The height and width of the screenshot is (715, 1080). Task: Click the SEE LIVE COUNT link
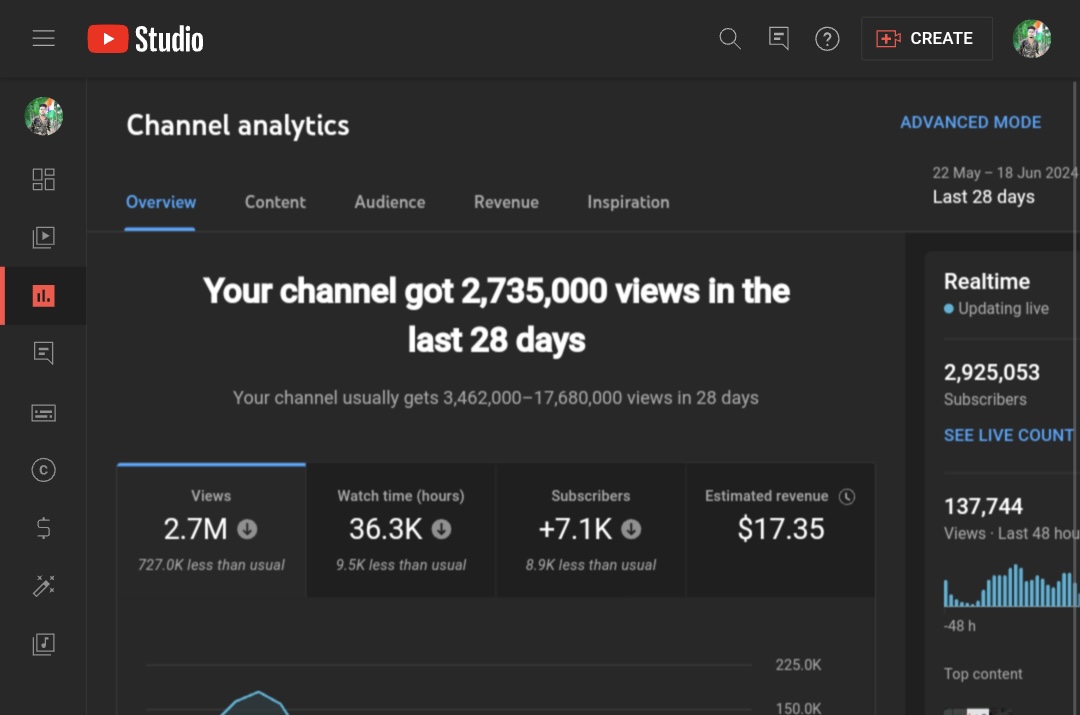click(1008, 435)
